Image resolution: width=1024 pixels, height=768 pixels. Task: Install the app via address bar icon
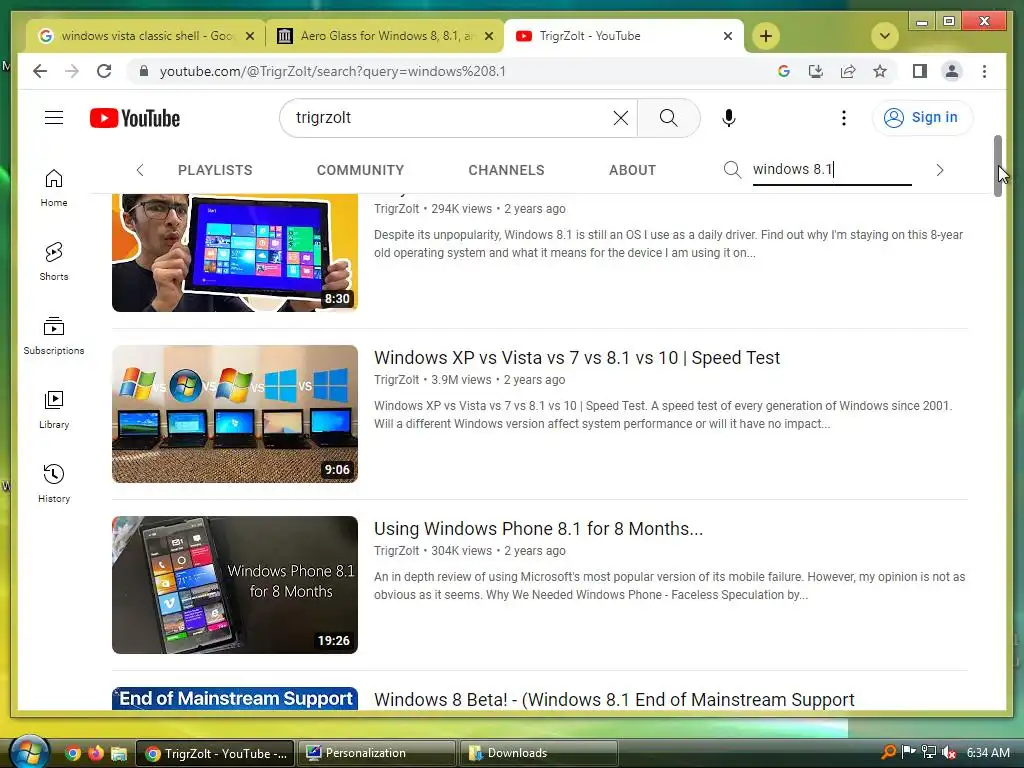click(816, 71)
